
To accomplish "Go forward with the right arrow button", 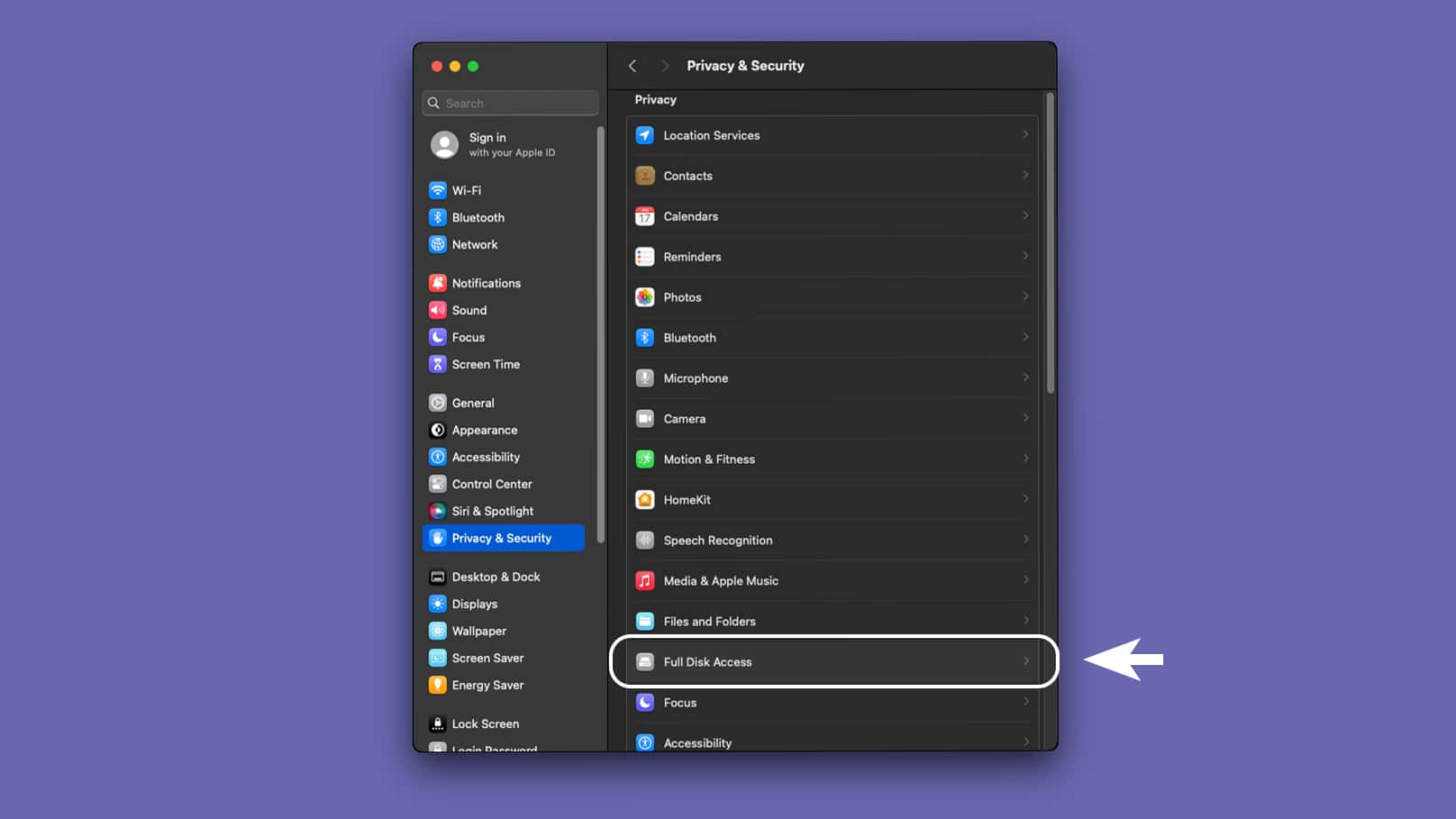I will point(665,66).
